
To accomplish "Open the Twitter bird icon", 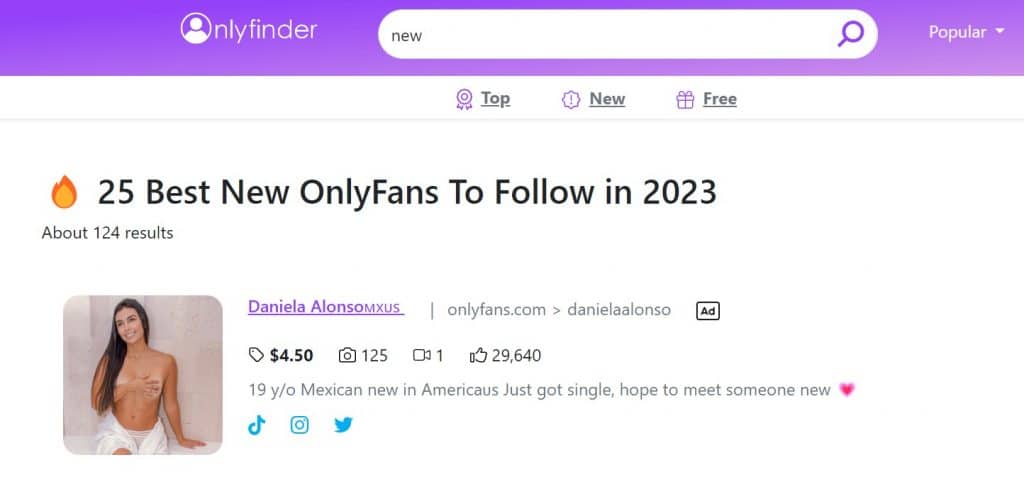I will pyautogui.click(x=343, y=425).
